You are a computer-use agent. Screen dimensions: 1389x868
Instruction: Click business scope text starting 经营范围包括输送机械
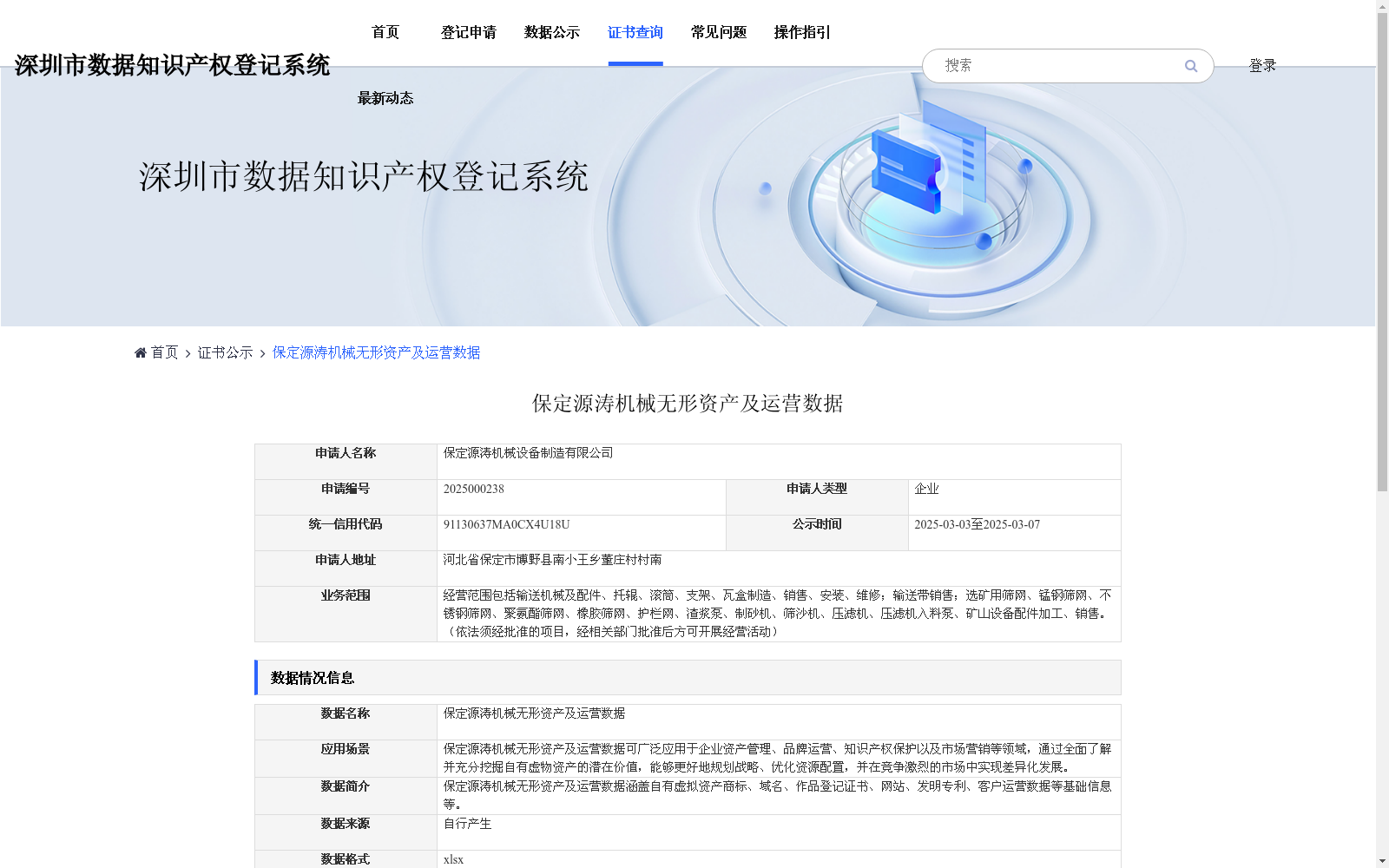click(x=777, y=614)
